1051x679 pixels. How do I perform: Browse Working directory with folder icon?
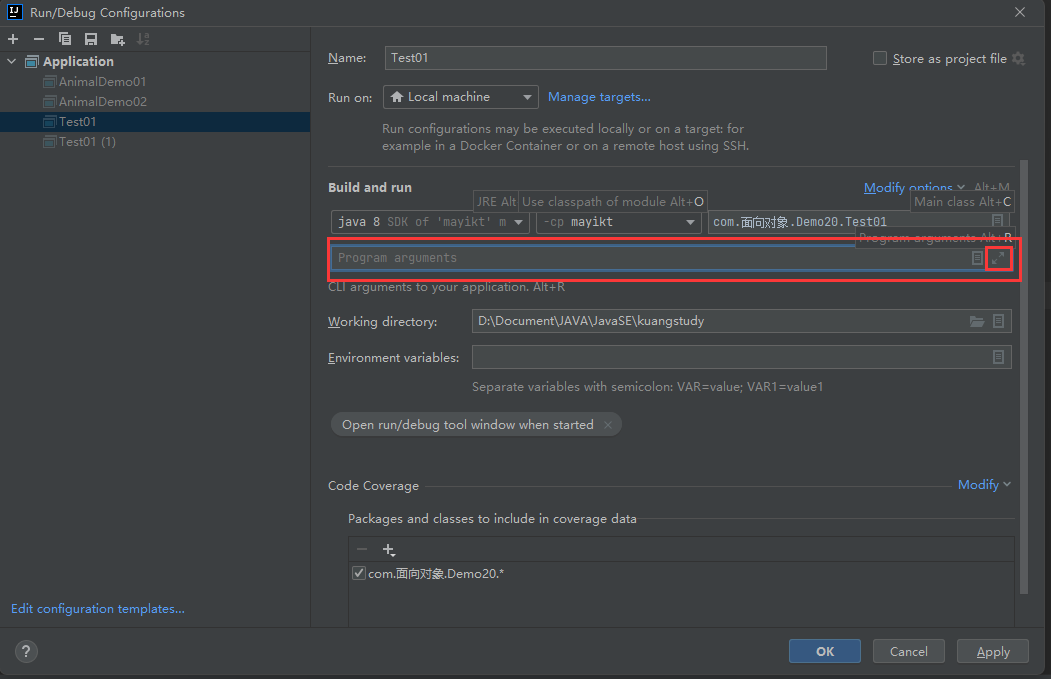click(x=977, y=322)
